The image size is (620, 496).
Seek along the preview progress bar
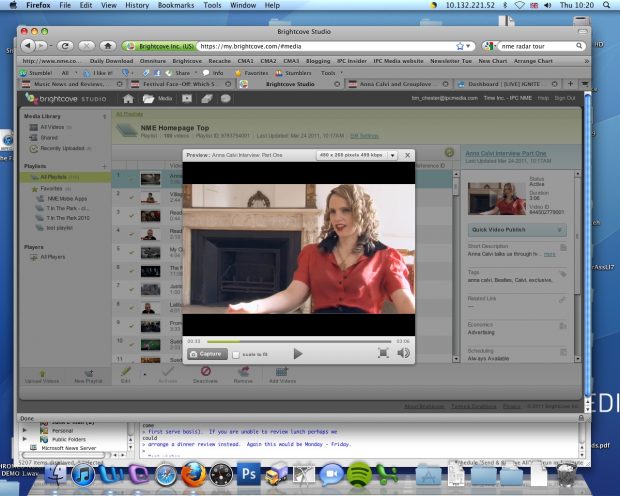[x=299, y=341]
